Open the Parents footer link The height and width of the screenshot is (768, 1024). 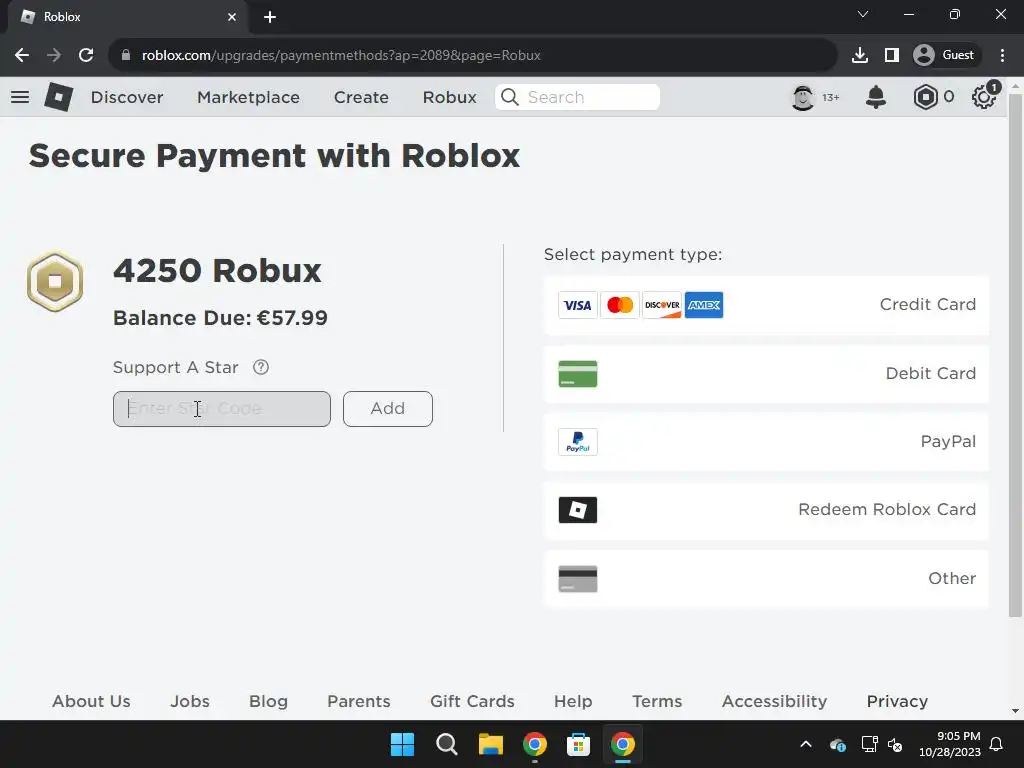tap(359, 701)
